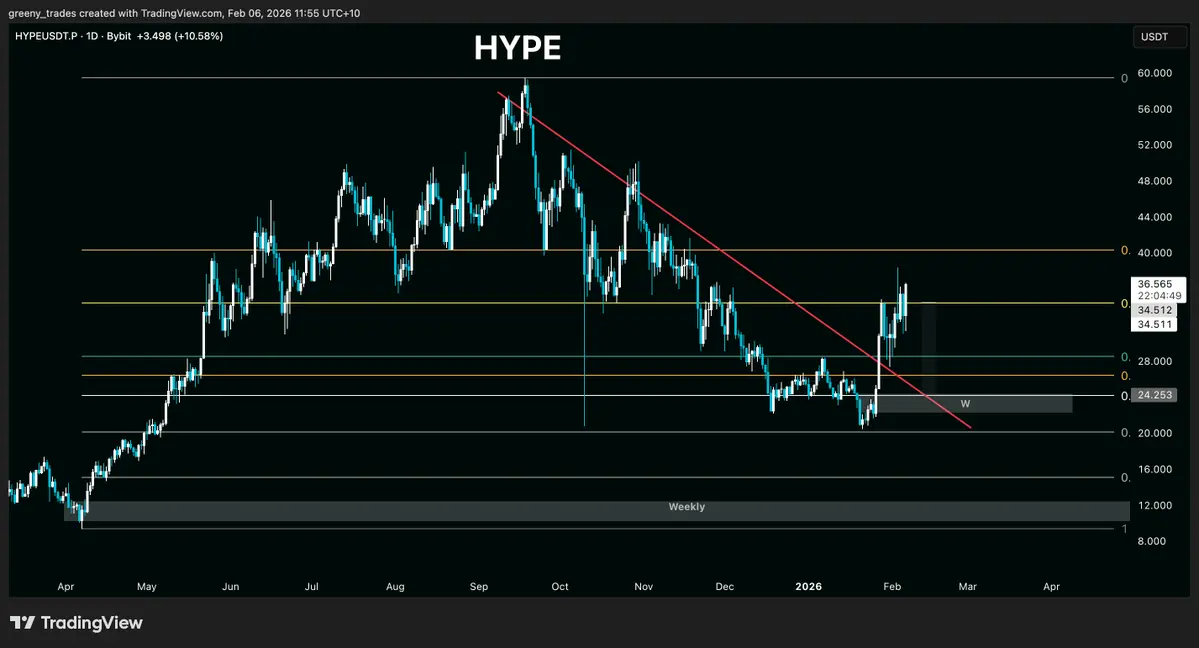
Task: Click 48.000 on the price axis
Action: point(1155,181)
